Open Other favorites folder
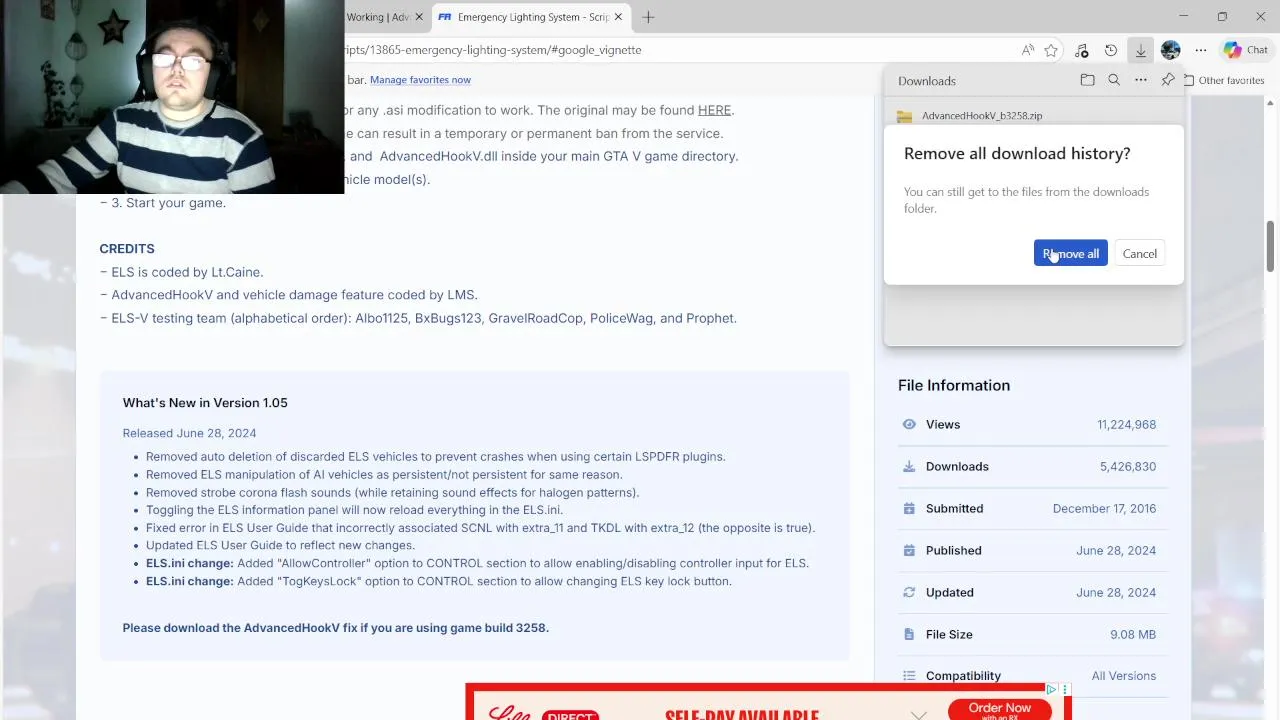The height and width of the screenshot is (720, 1280). tap(1224, 80)
